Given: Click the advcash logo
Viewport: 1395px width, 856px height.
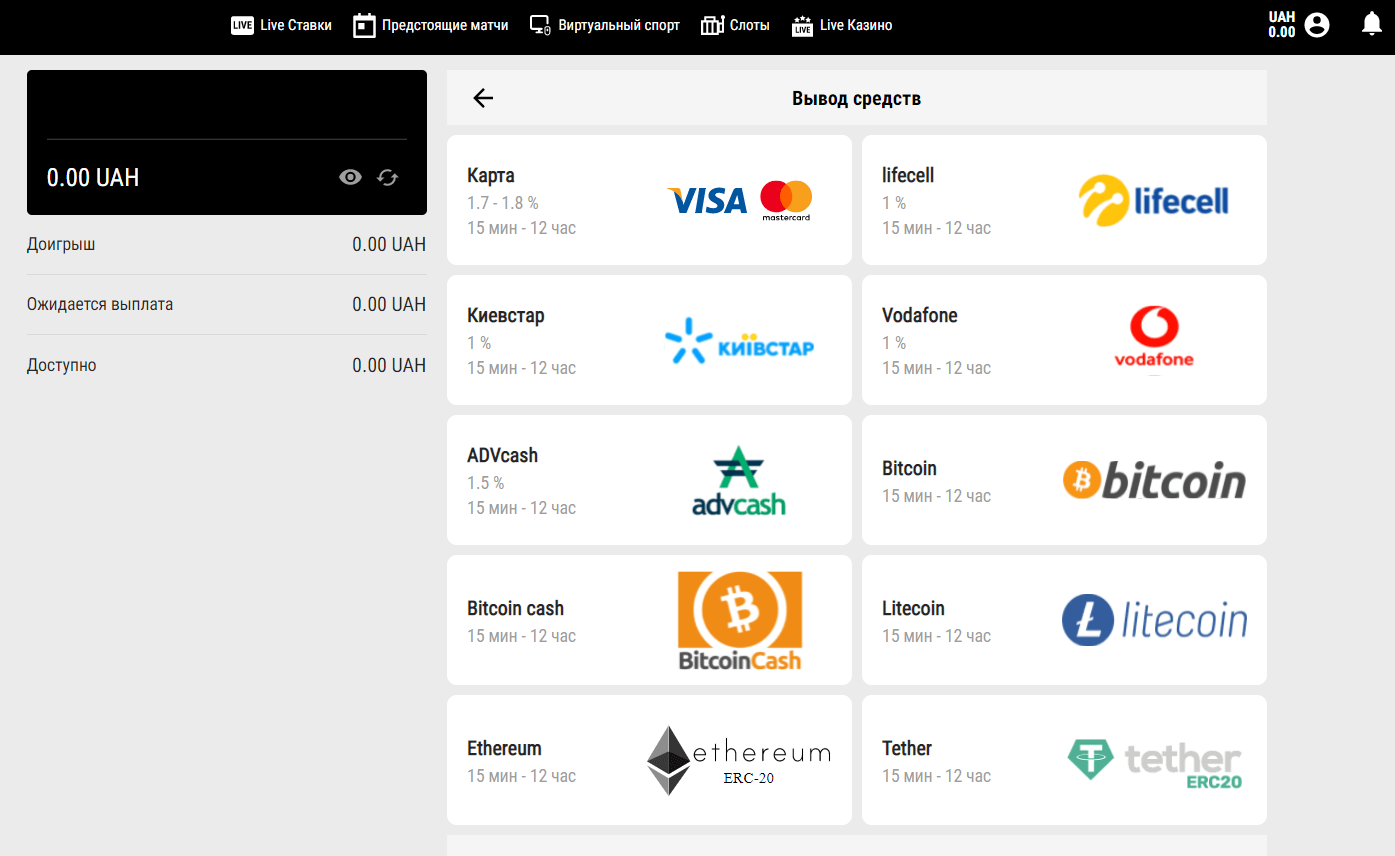Looking at the screenshot, I should (x=739, y=480).
